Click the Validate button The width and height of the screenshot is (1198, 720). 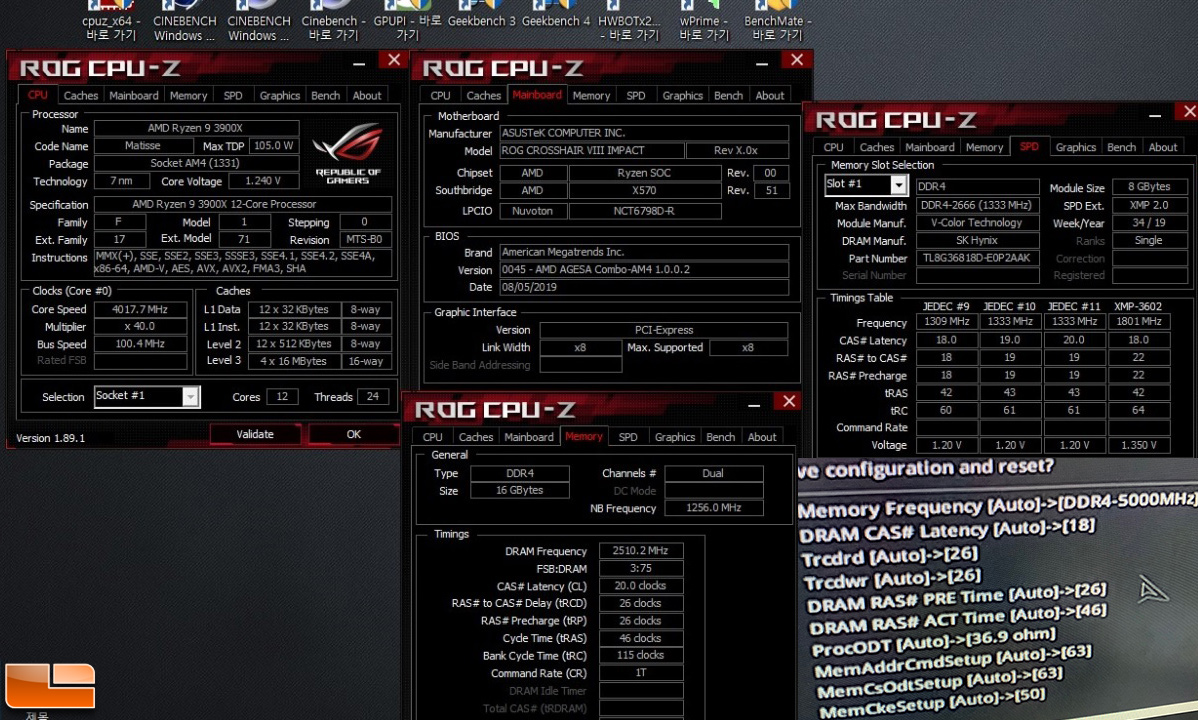click(254, 434)
